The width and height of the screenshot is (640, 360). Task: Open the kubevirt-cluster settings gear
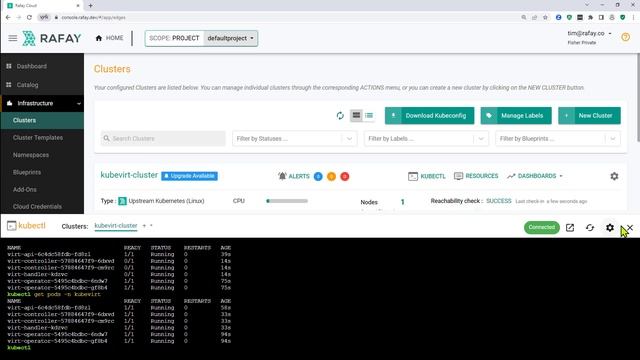[x=614, y=176]
